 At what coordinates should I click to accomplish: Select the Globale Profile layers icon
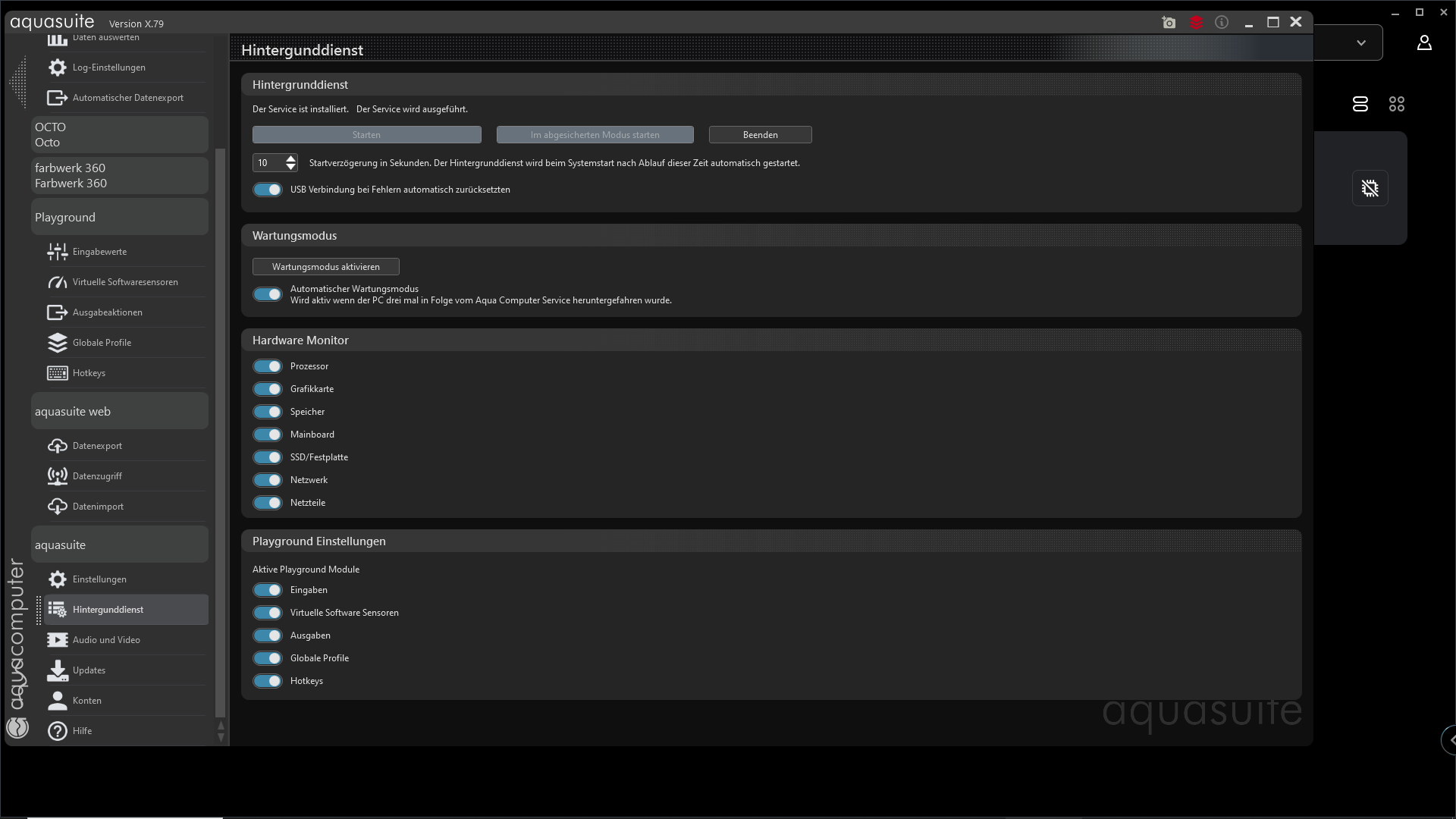[x=58, y=343]
